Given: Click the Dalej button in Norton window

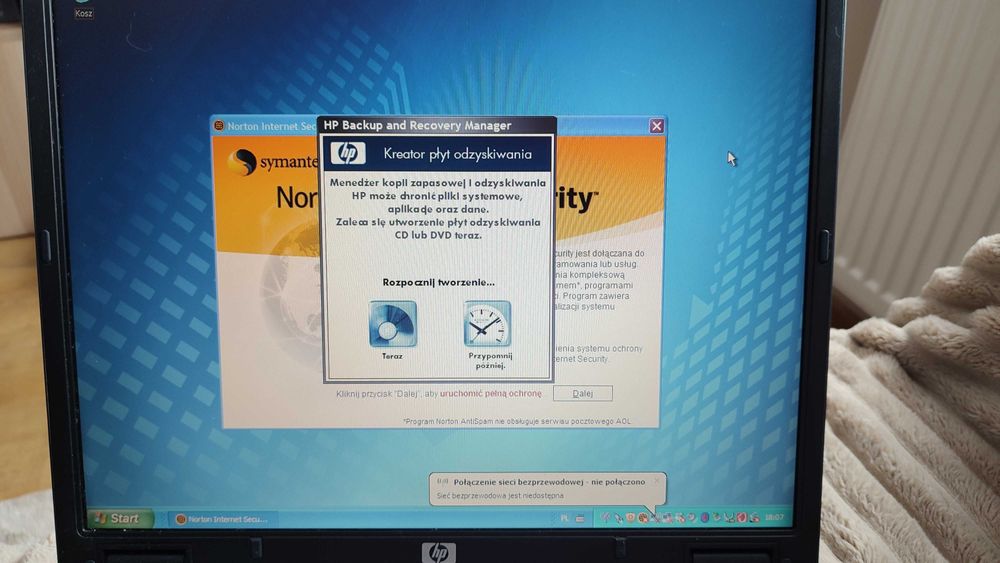Looking at the screenshot, I should (582, 393).
